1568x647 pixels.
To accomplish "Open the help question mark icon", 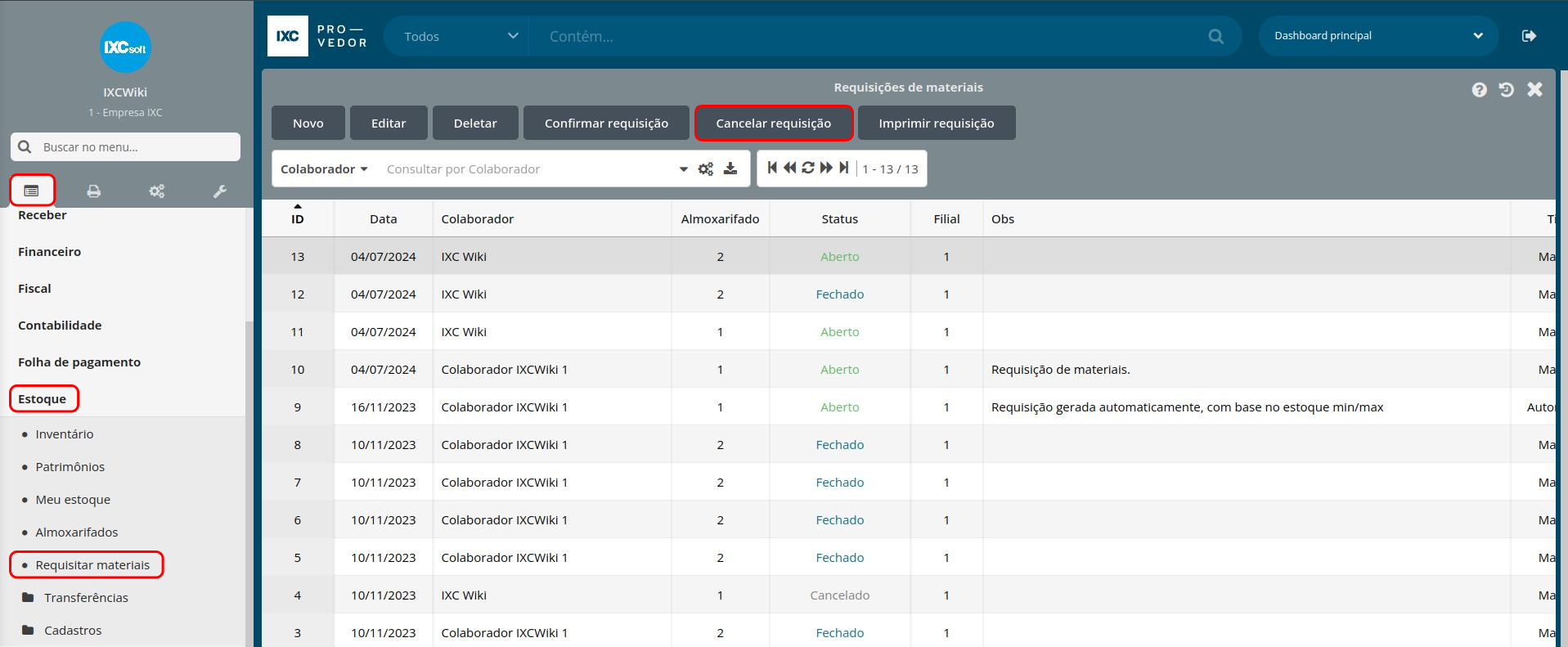I will [x=1479, y=90].
